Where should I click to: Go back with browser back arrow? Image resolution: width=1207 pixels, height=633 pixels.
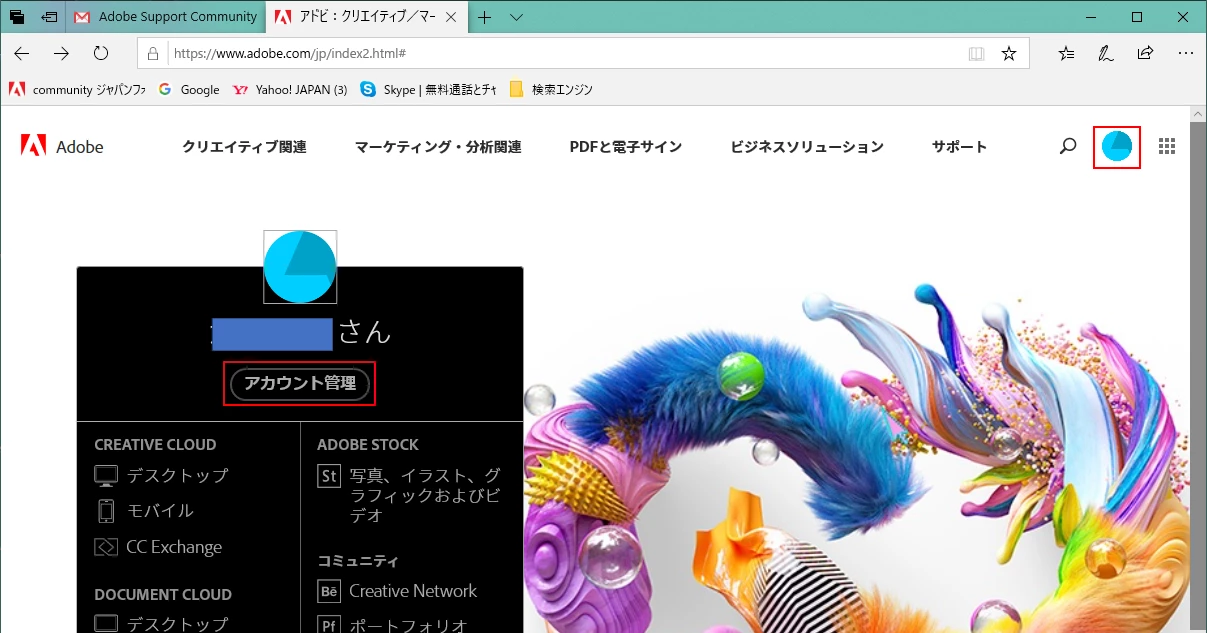point(22,53)
